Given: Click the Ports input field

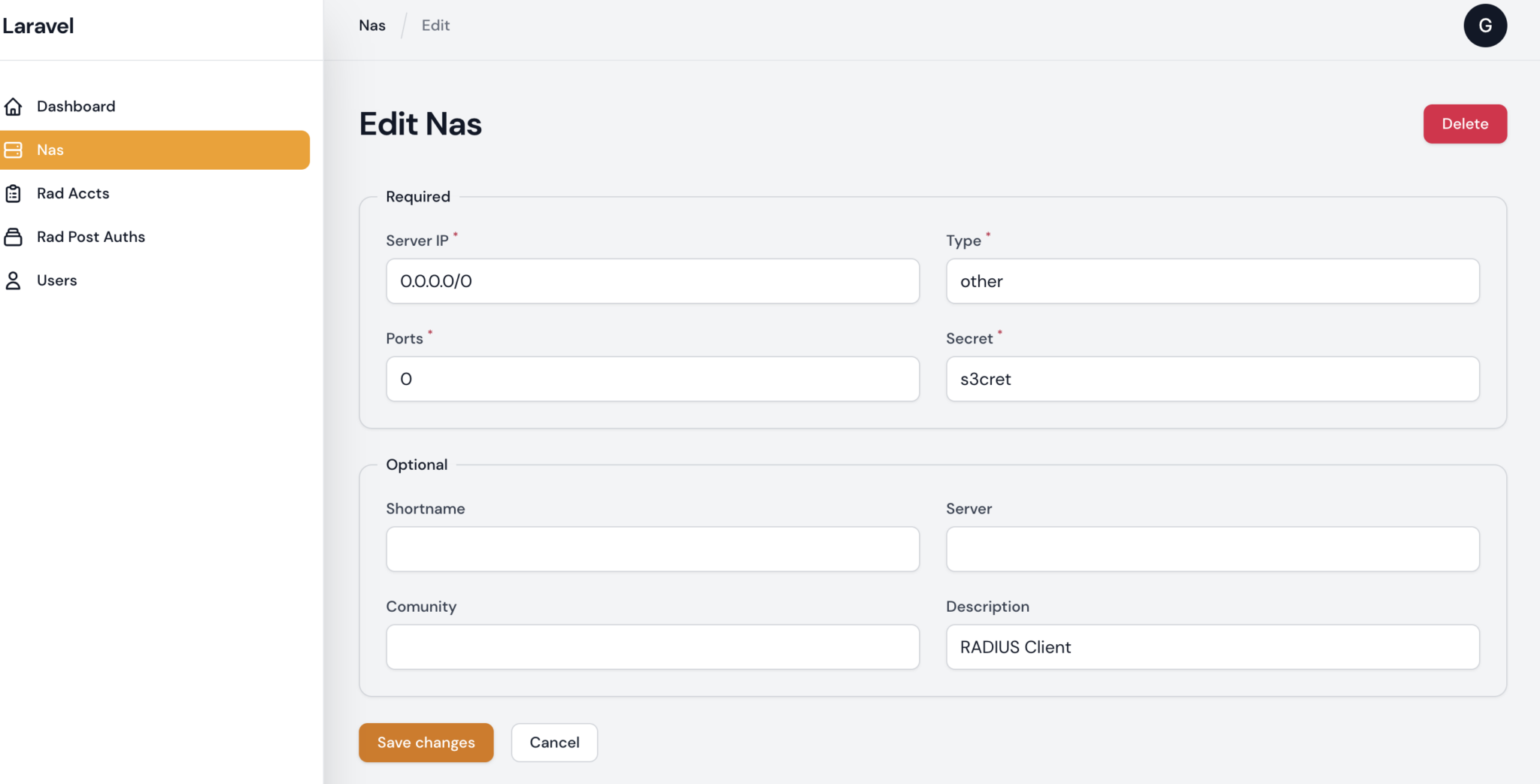Looking at the screenshot, I should pyautogui.click(x=652, y=379).
